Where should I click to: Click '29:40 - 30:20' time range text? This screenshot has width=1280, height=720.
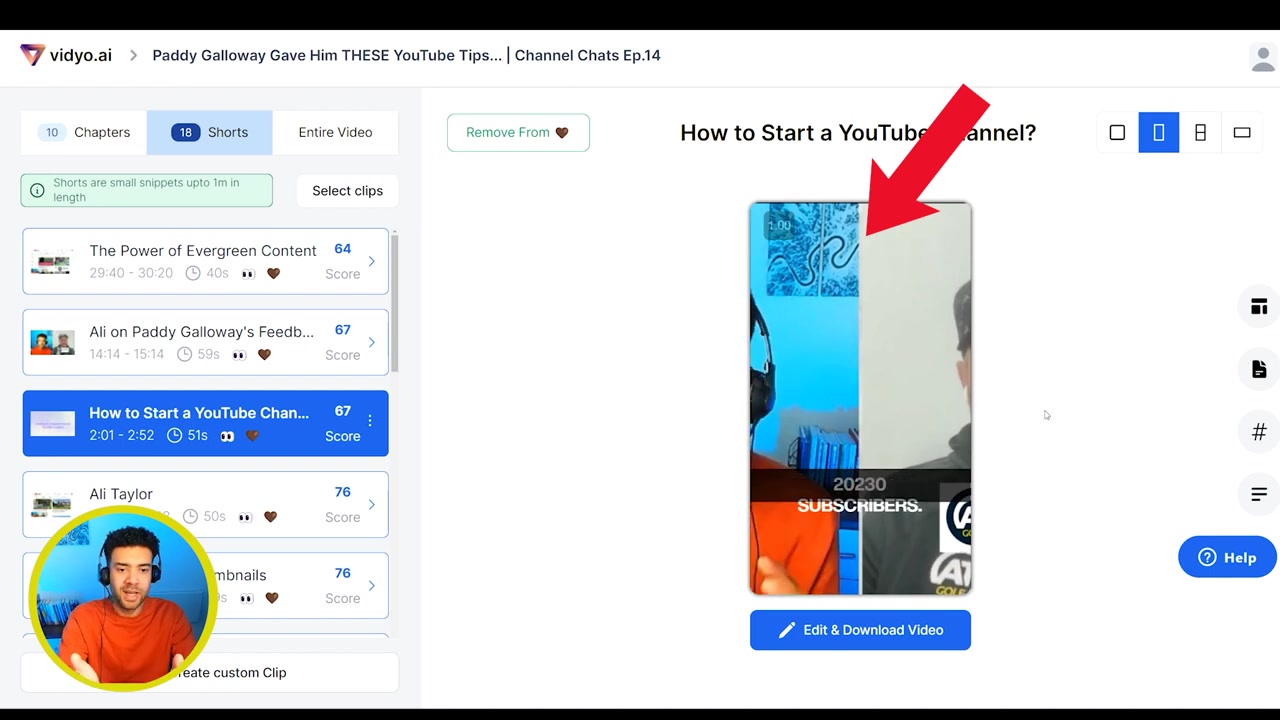[131, 273]
